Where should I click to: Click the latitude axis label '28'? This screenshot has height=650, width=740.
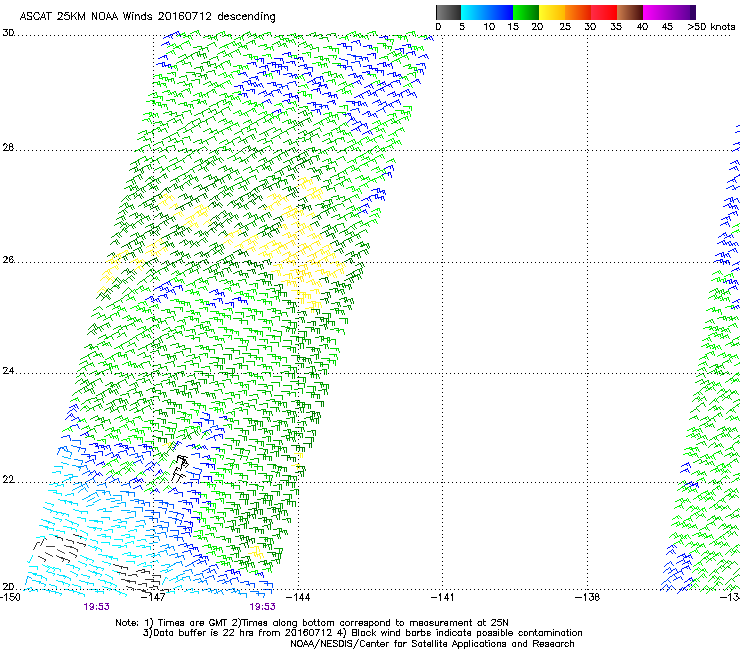(8, 148)
